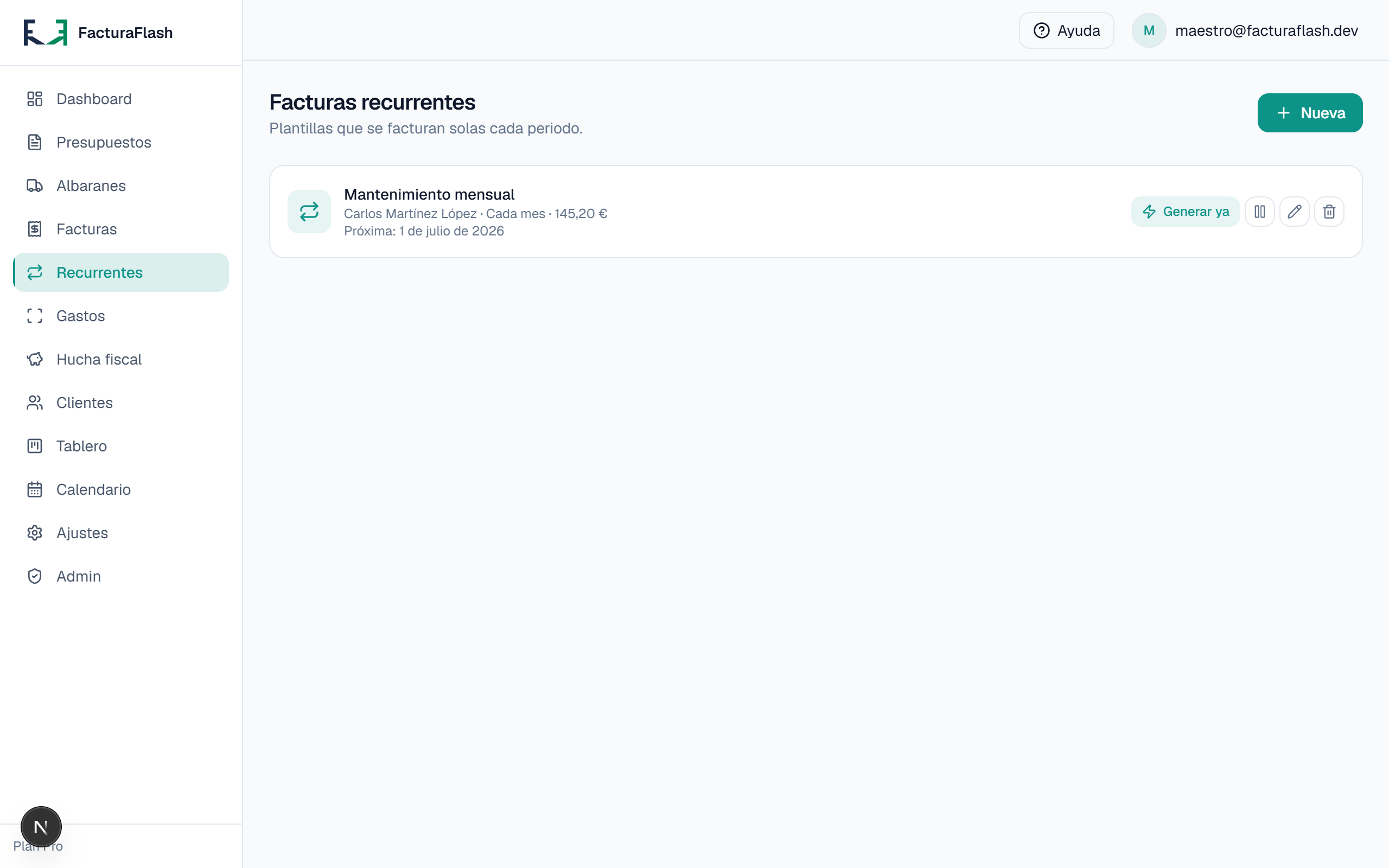Go to the Admin shield icon
The image size is (1389, 868).
[34, 576]
